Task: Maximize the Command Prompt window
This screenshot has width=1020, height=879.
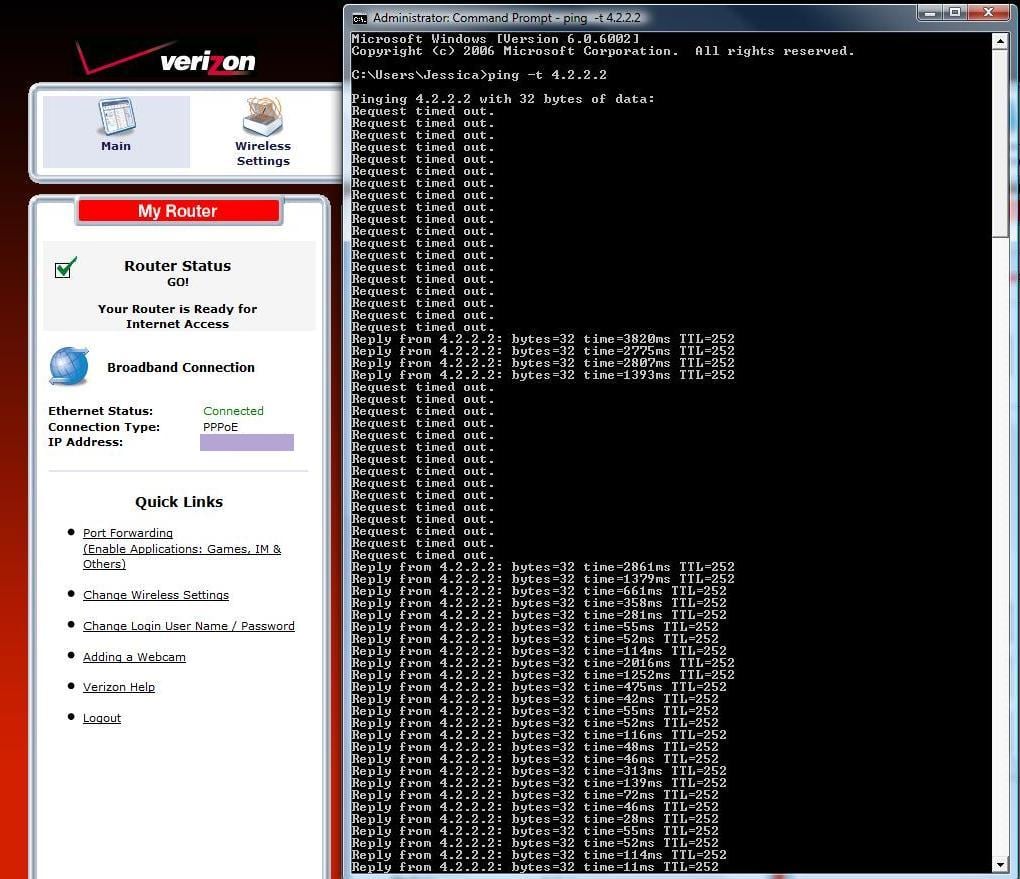Action: coord(954,12)
